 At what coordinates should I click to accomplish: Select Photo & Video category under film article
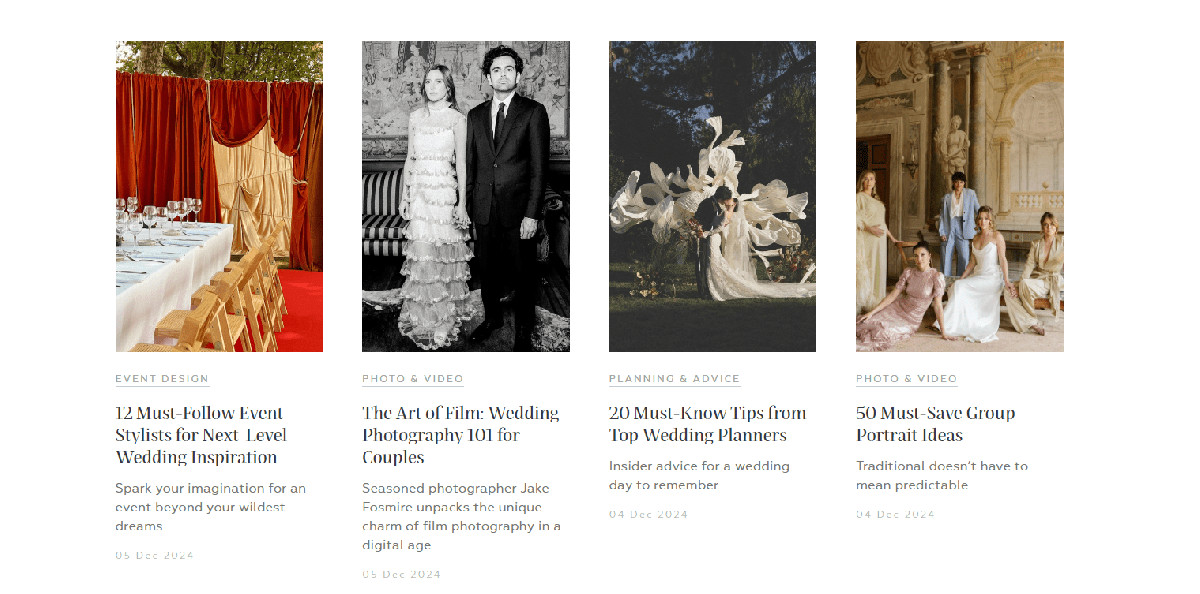pyautogui.click(x=413, y=379)
